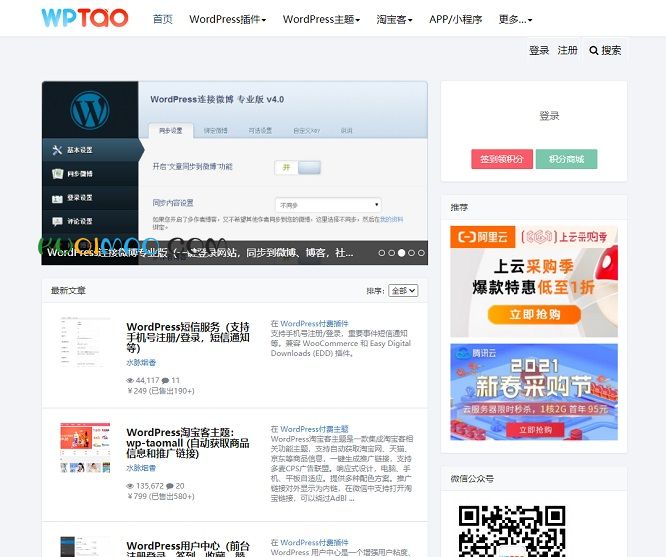Click the WeChat QR code image
Viewport: 666px width, 557px height.
[x=512, y=531]
